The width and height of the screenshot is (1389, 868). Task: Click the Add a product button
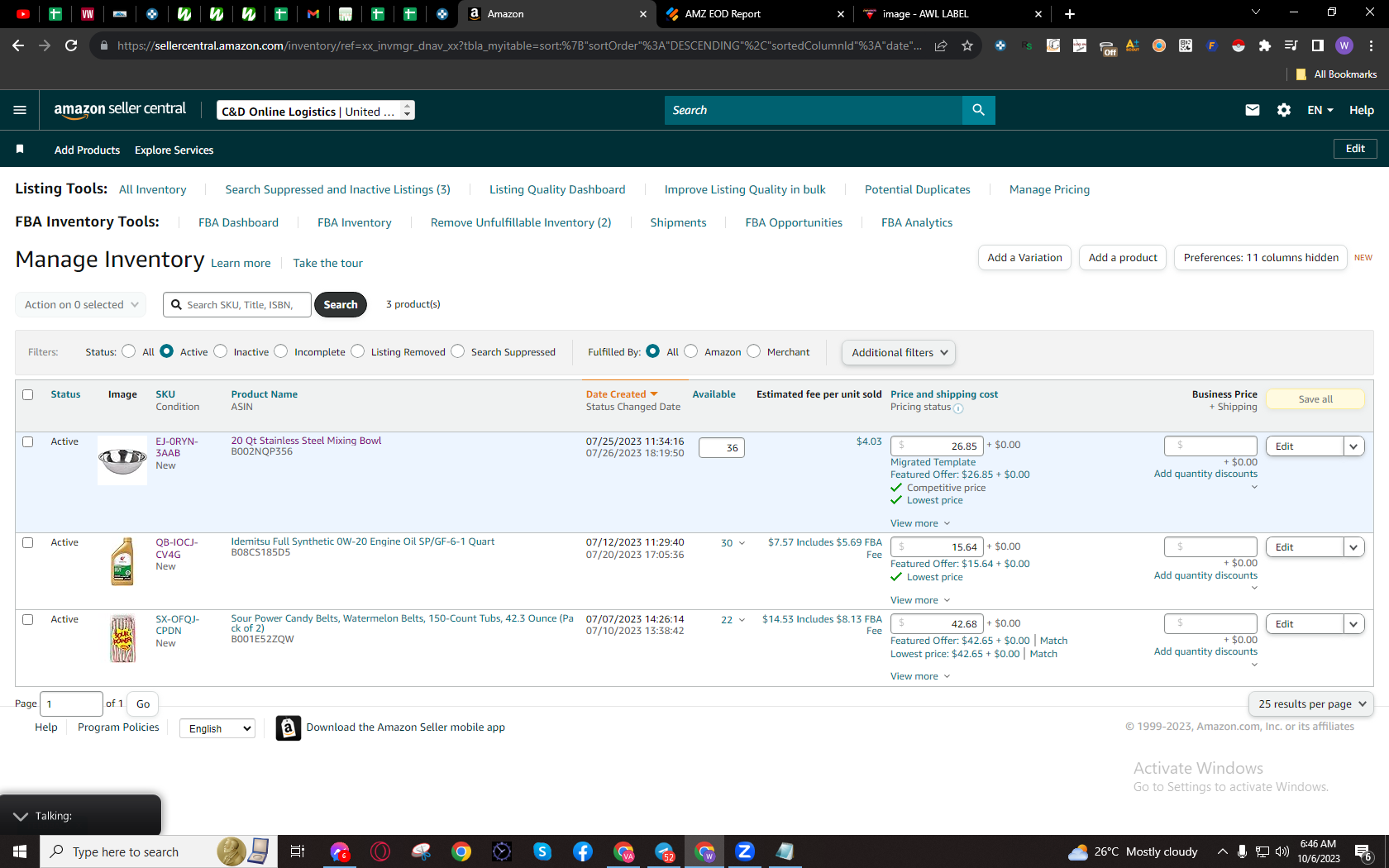(x=1123, y=258)
